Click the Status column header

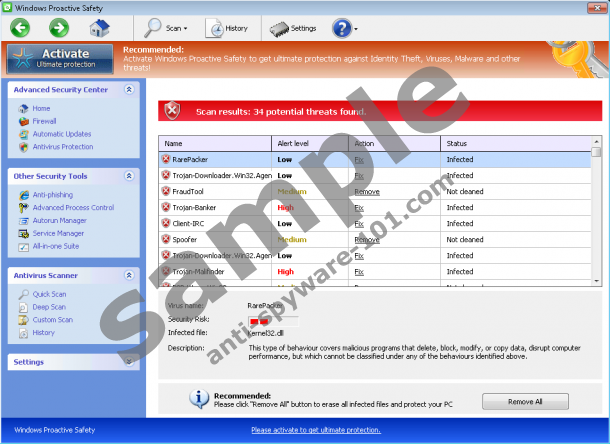(x=516, y=143)
